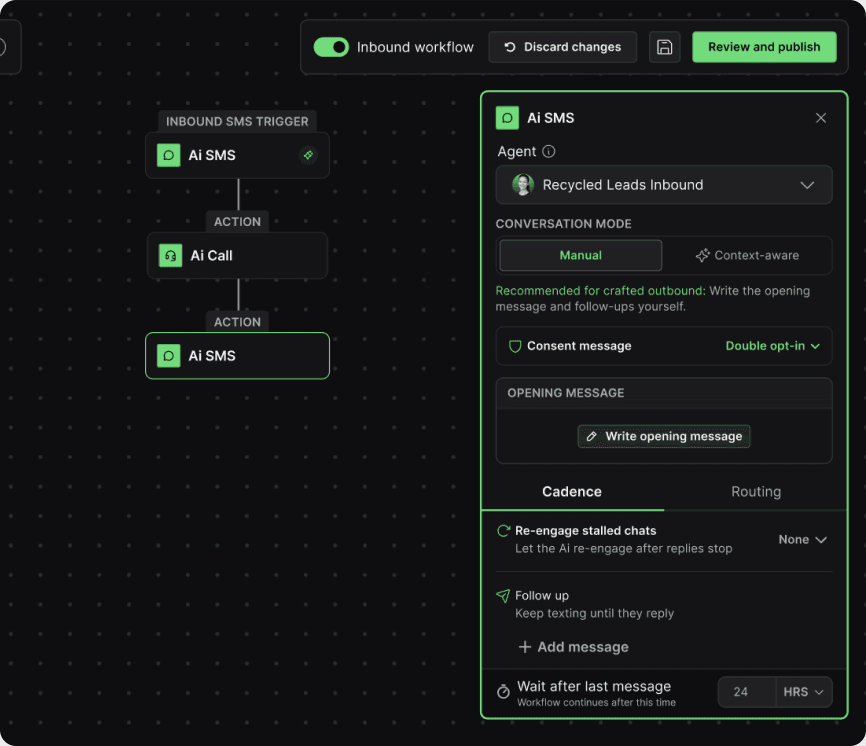Click the info icon beside Agent

click(x=548, y=151)
